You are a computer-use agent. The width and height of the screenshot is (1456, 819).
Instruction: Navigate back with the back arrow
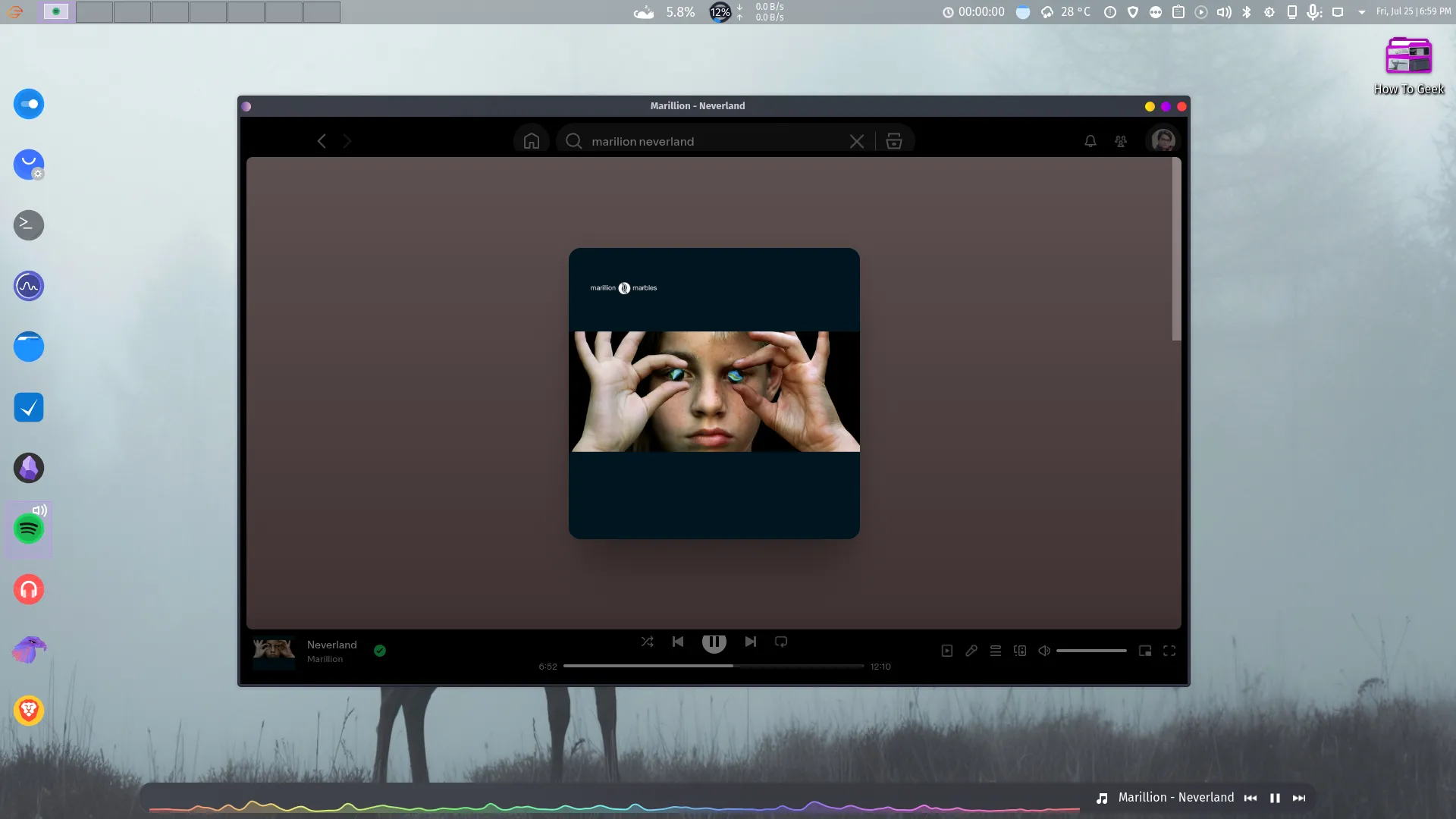(x=322, y=141)
